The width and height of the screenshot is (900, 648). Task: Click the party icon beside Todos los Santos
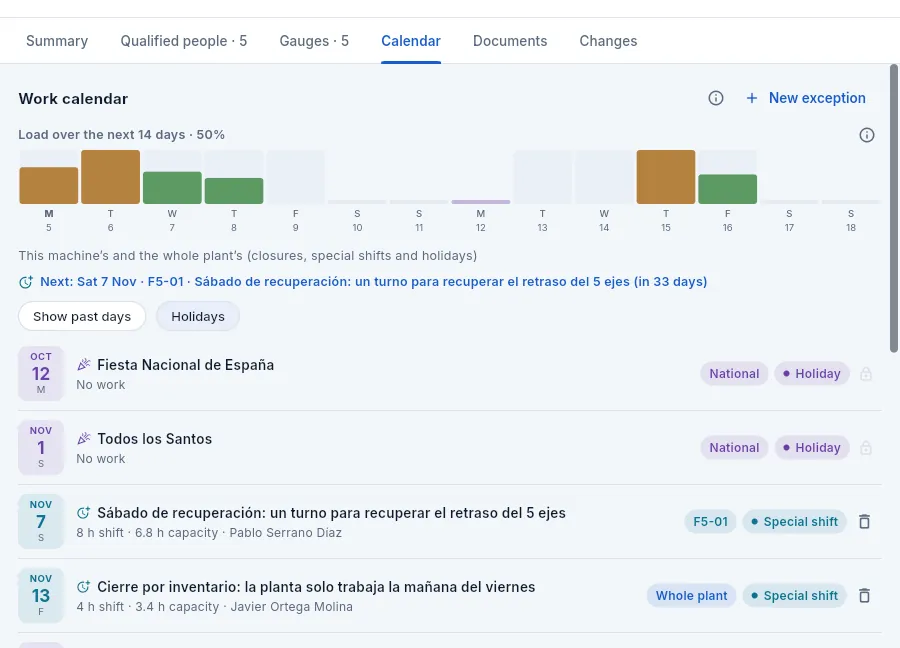tap(84, 439)
